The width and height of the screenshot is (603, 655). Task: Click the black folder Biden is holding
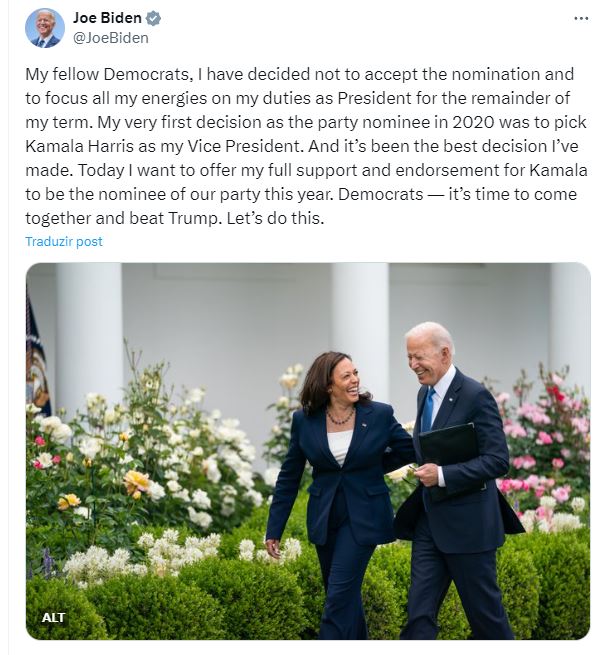click(449, 446)
